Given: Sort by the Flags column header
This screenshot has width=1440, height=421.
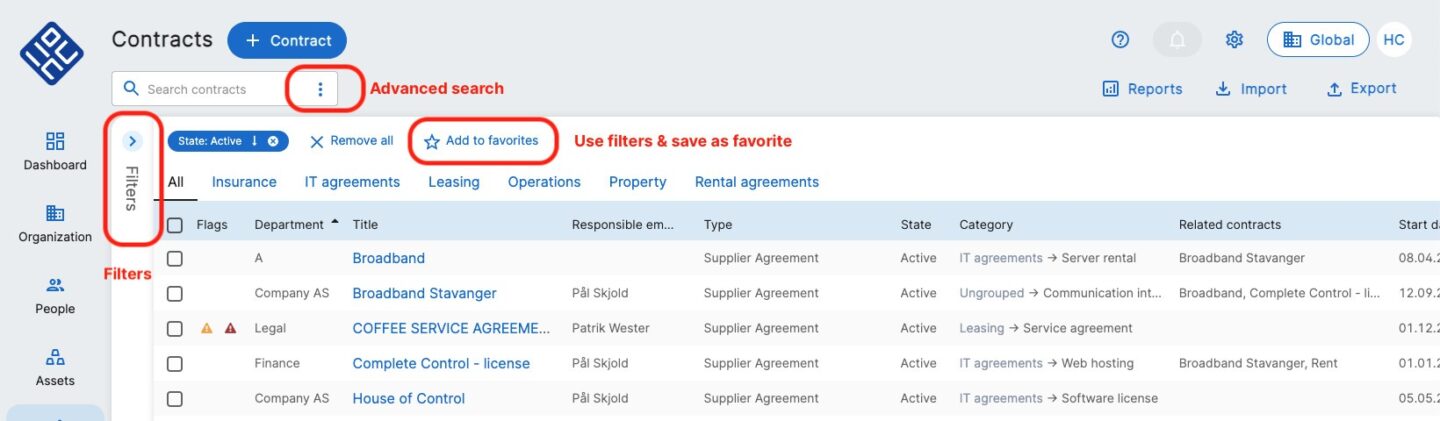Looking at the screenshot, I should pos(212,224).
